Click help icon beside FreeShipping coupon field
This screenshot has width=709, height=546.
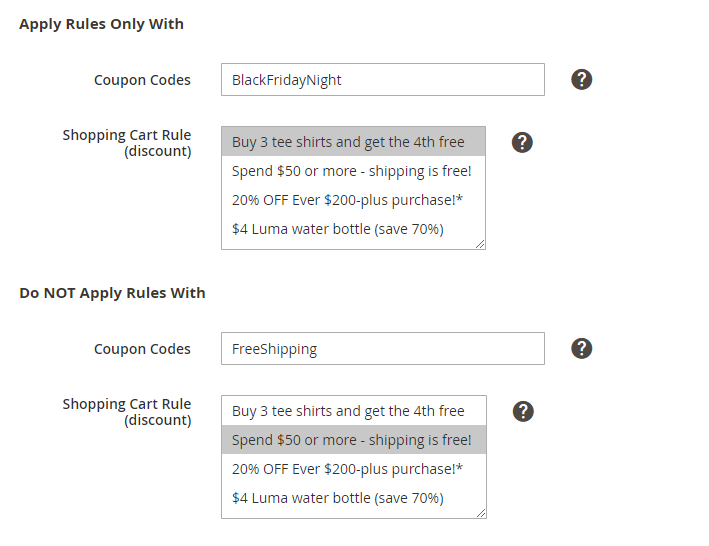582,349
